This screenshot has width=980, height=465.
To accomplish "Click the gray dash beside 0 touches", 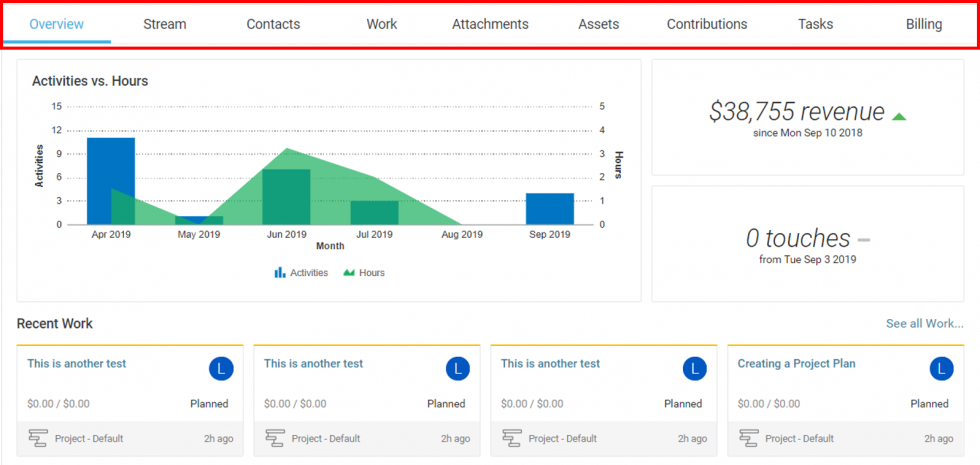I will (x=864, y=240).
